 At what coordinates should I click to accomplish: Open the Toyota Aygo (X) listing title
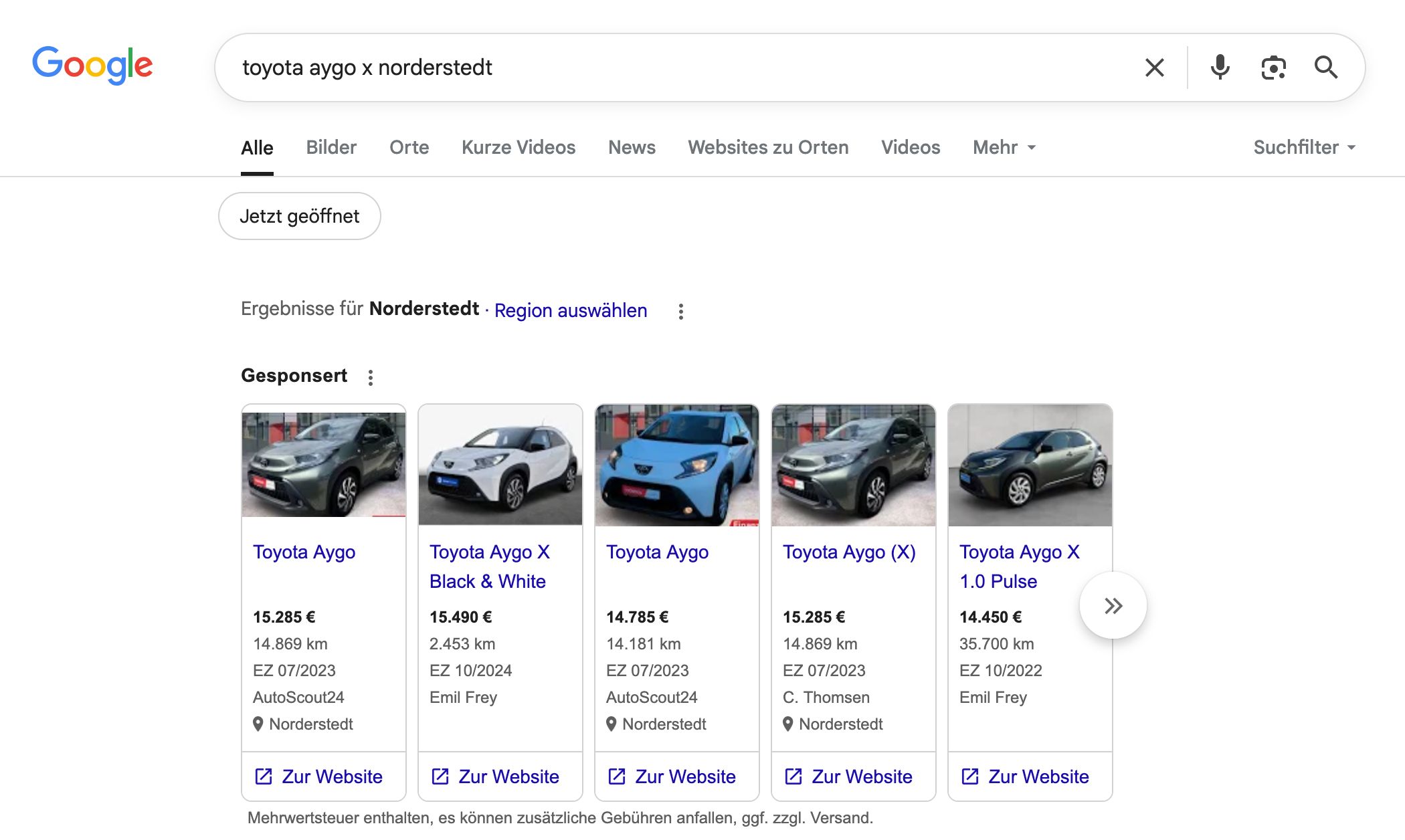[x=849, y=552]
